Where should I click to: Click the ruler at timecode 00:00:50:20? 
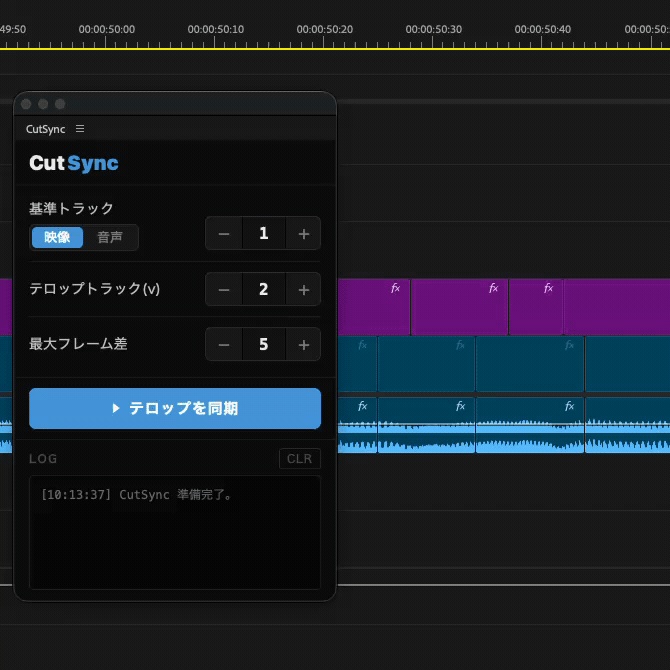coord(325,29)
